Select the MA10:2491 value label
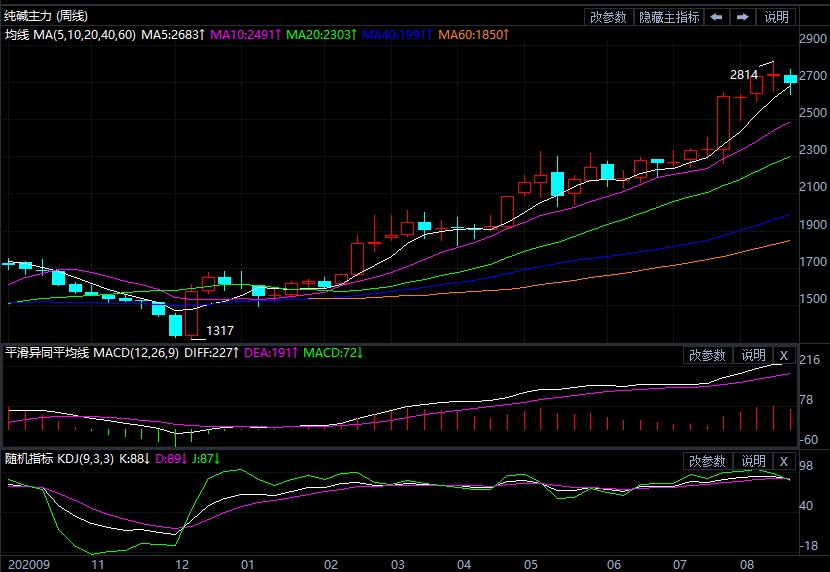The height and width of the screenshot is (572, 830). click(x=245, y=35)
